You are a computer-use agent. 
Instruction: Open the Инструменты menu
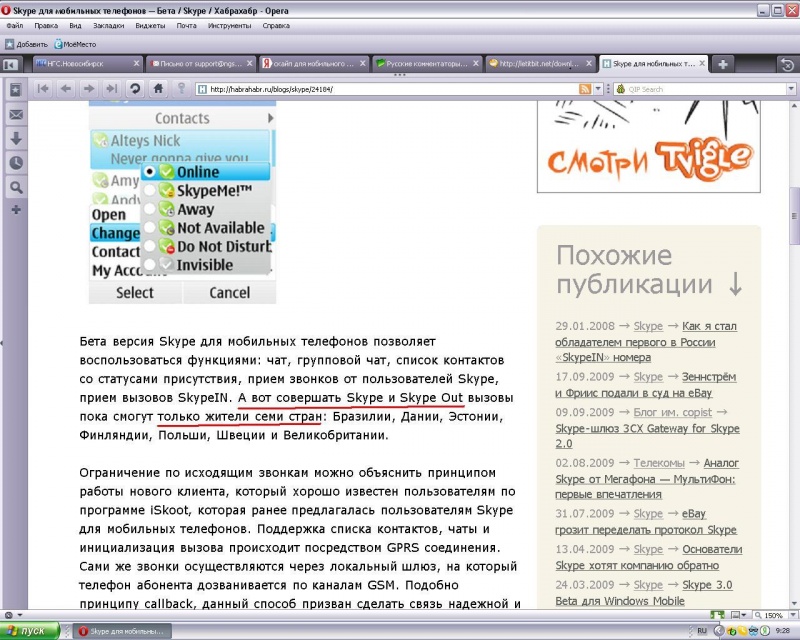(x=229, y=25)
